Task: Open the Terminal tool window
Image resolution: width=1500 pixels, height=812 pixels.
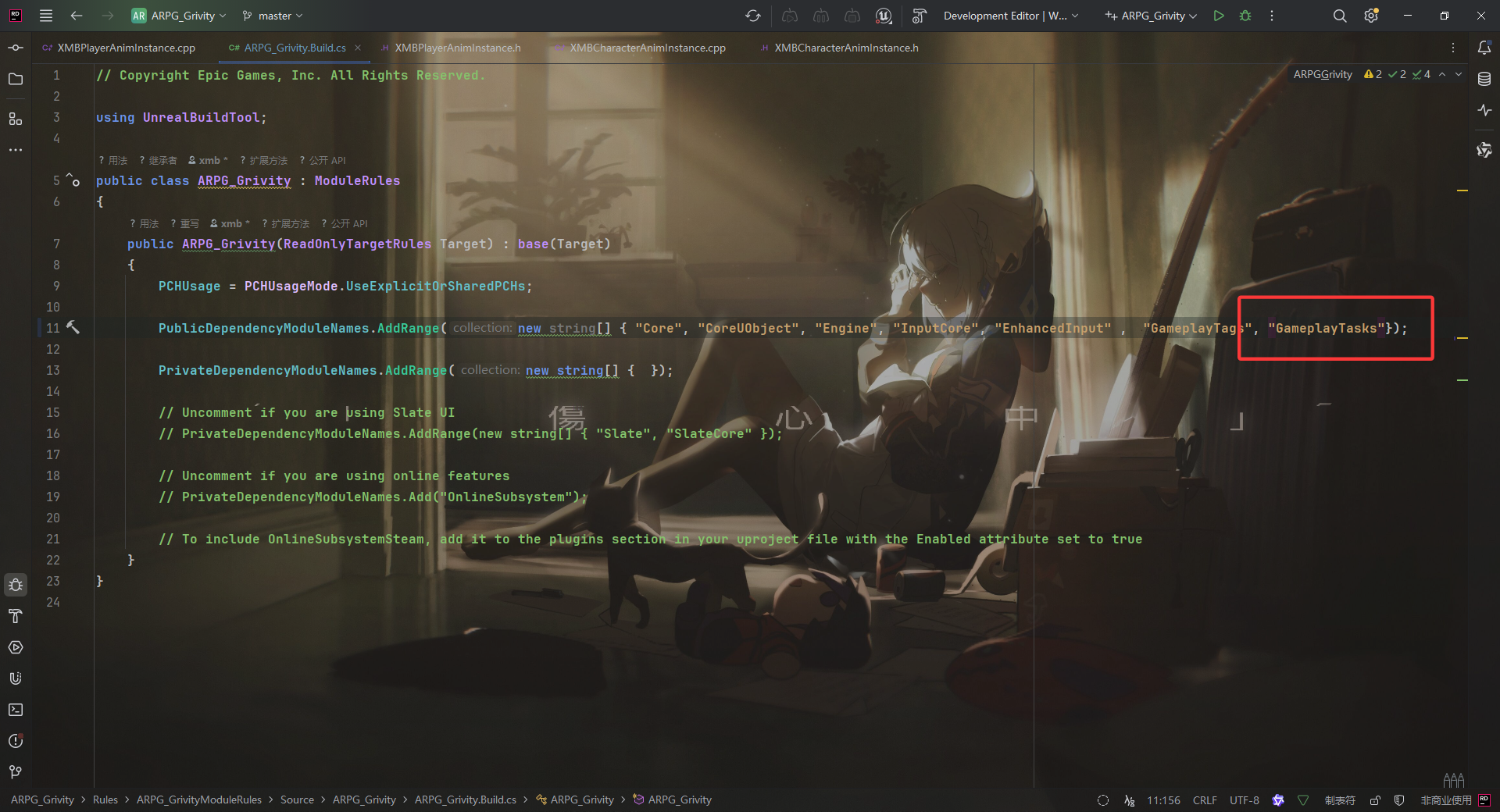Action: click(x=16, y=710)
